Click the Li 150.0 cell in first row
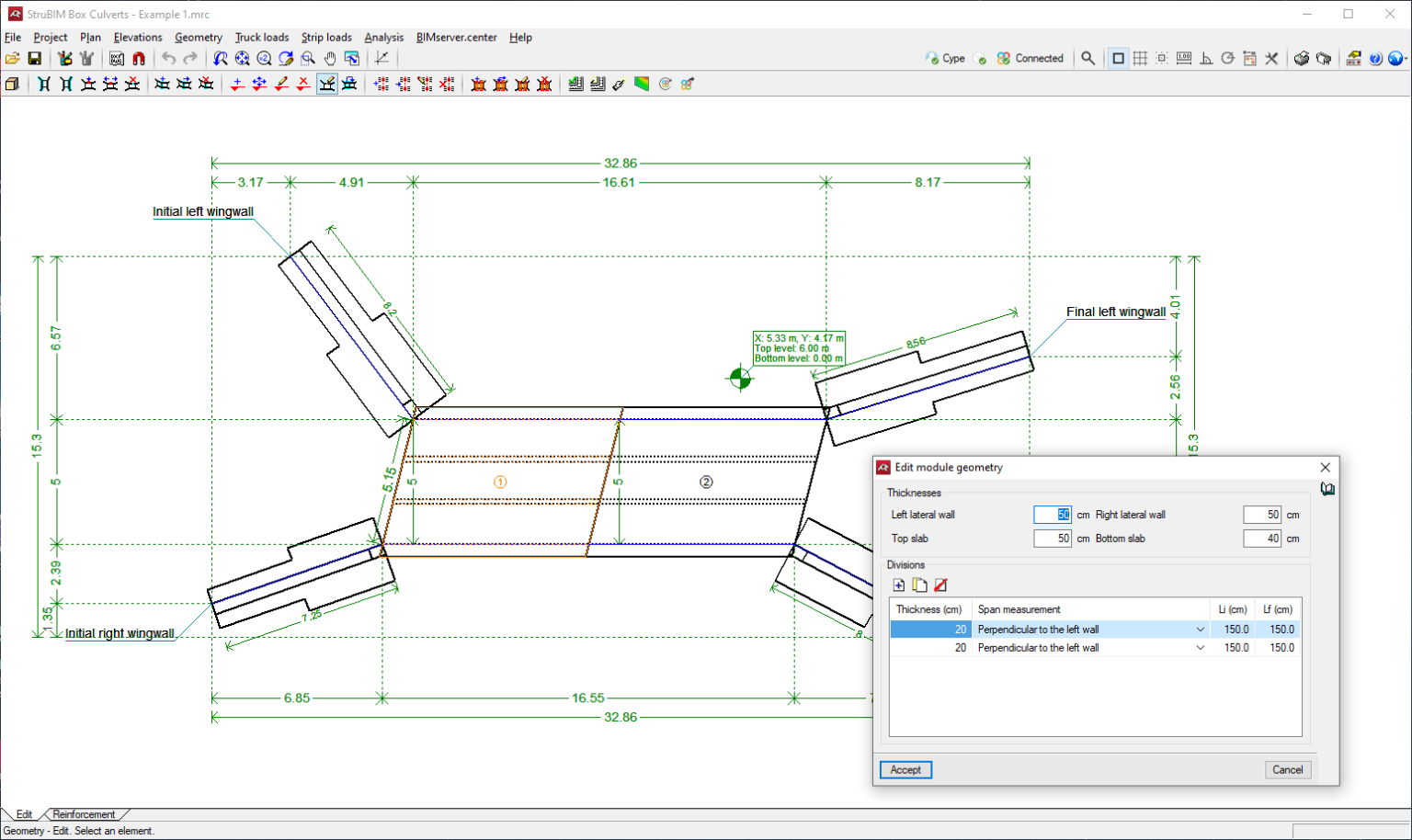This screenshot has width=1412, height=840. (x=1235, y=630)
